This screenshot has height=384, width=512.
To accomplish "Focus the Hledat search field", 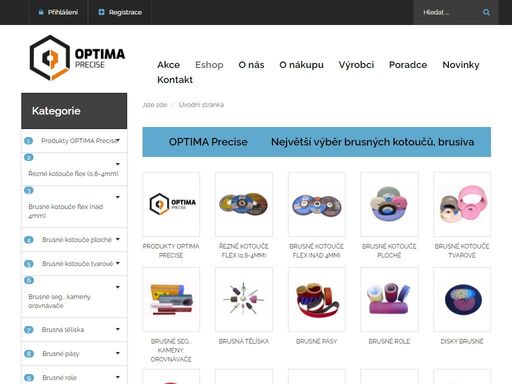I will 447,12.
